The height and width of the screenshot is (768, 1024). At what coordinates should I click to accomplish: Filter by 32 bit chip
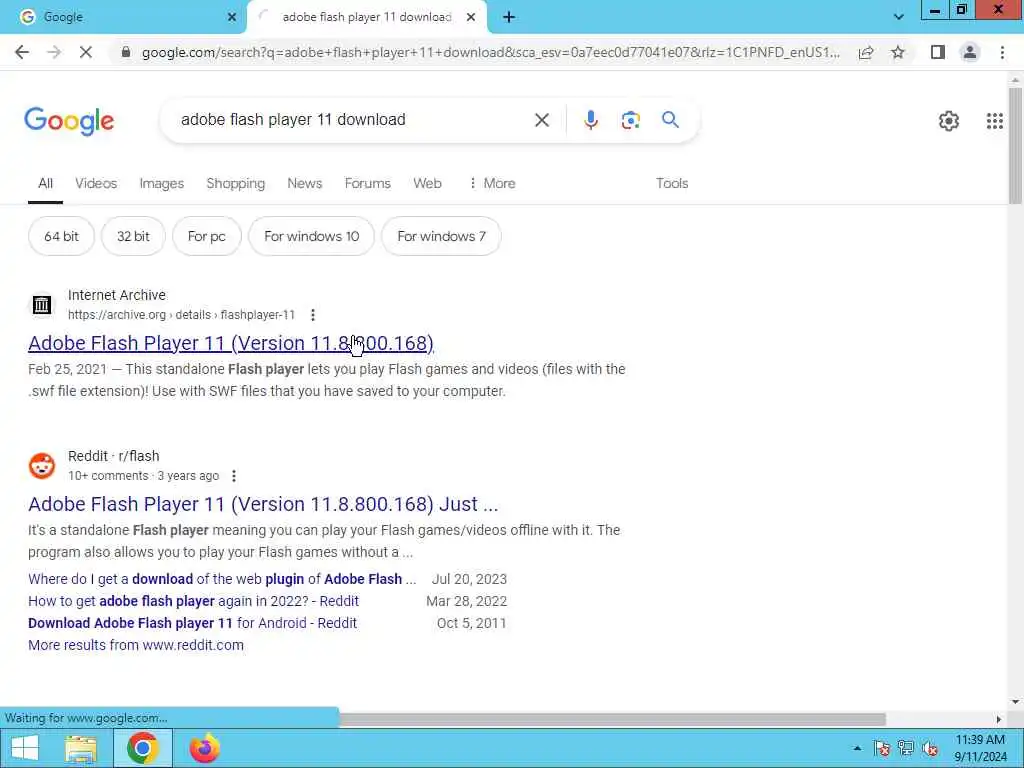click(x=133, y=236)
